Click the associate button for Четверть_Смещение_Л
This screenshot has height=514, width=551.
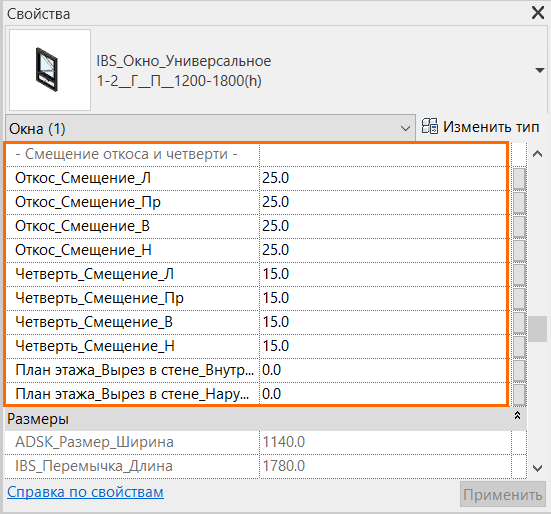pos(519,274)
